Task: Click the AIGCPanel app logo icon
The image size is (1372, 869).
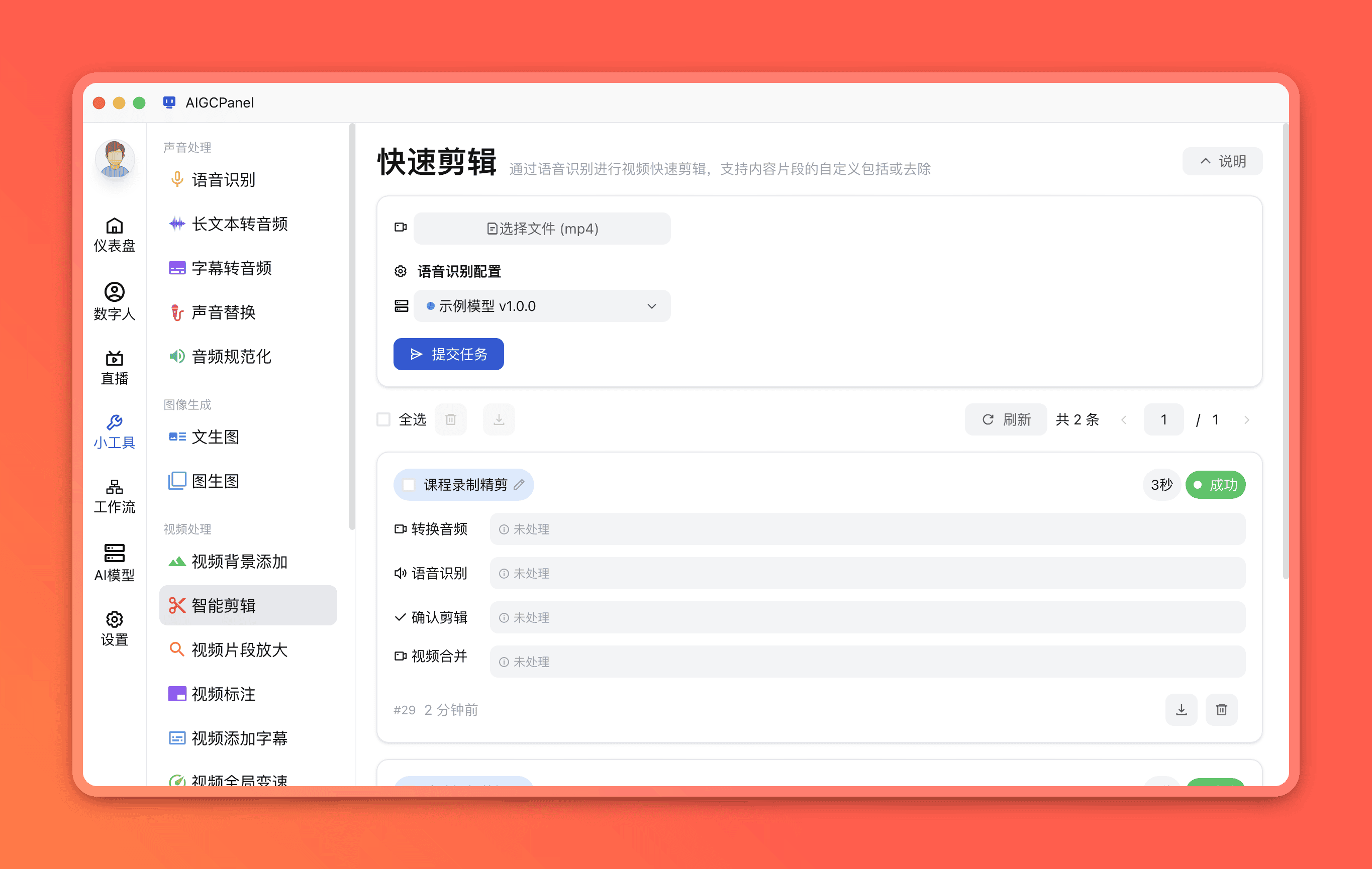Action: point(169,102)
